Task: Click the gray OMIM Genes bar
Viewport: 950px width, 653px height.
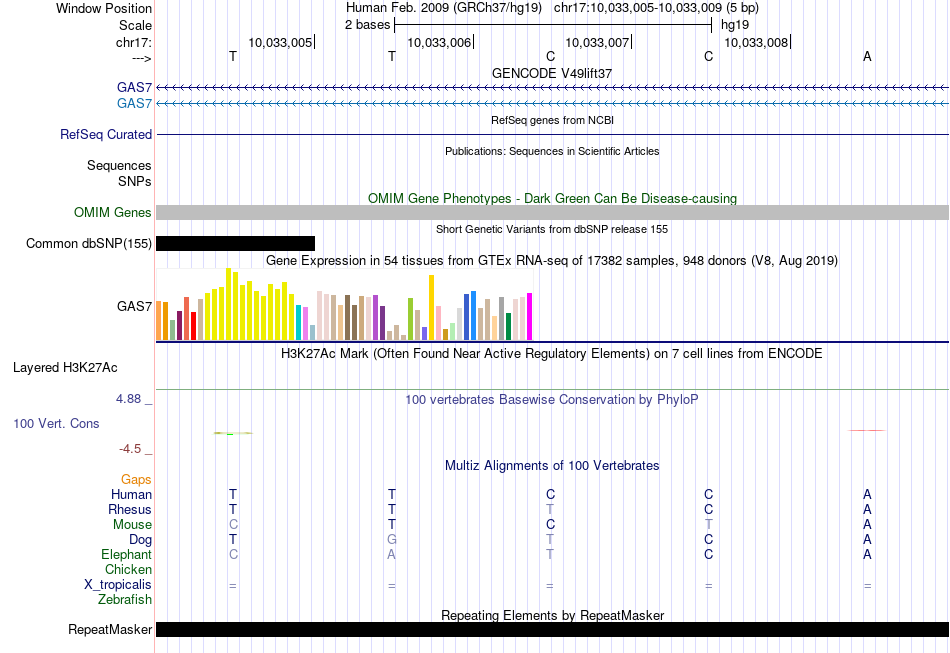Action: click(552, 213)
